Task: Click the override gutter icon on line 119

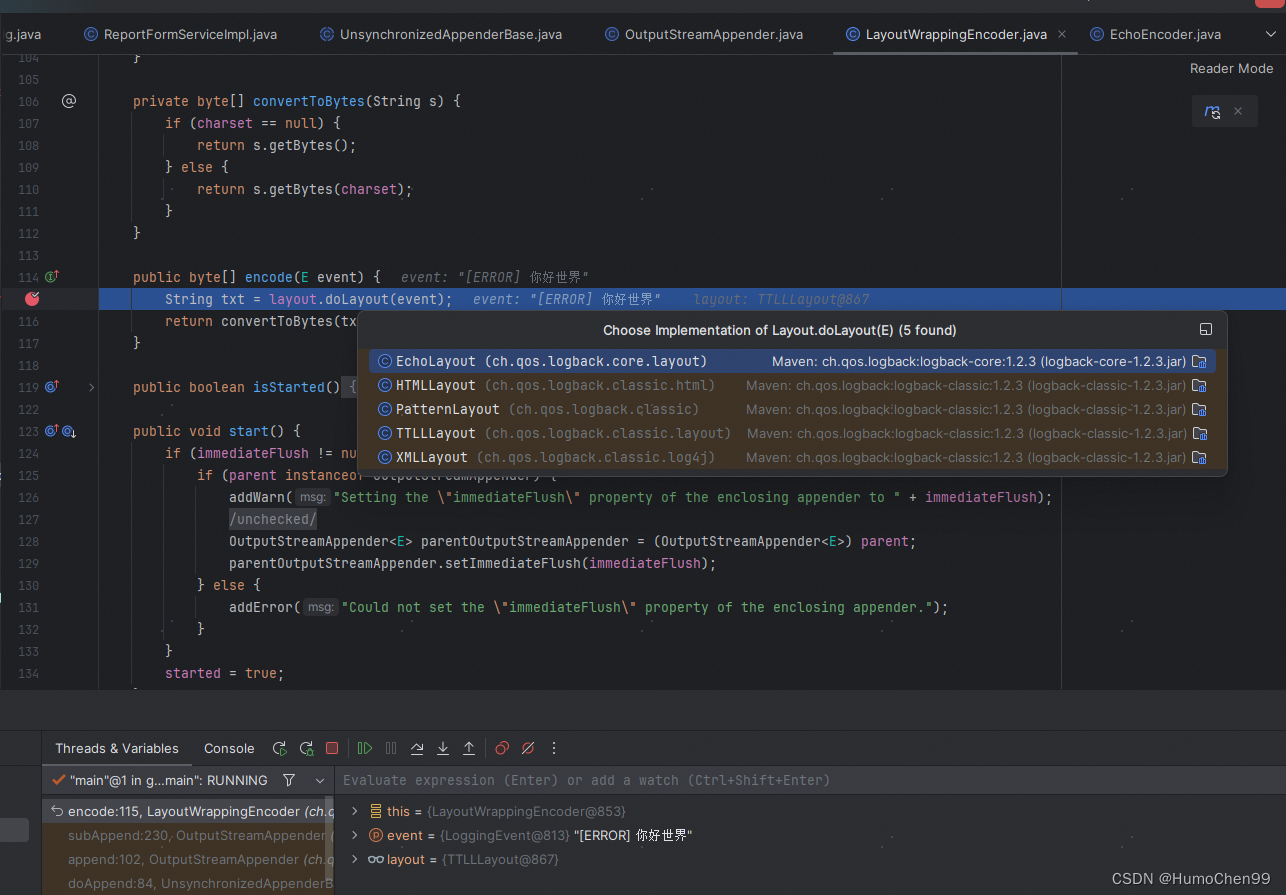Action: click(x=52, y=387)
